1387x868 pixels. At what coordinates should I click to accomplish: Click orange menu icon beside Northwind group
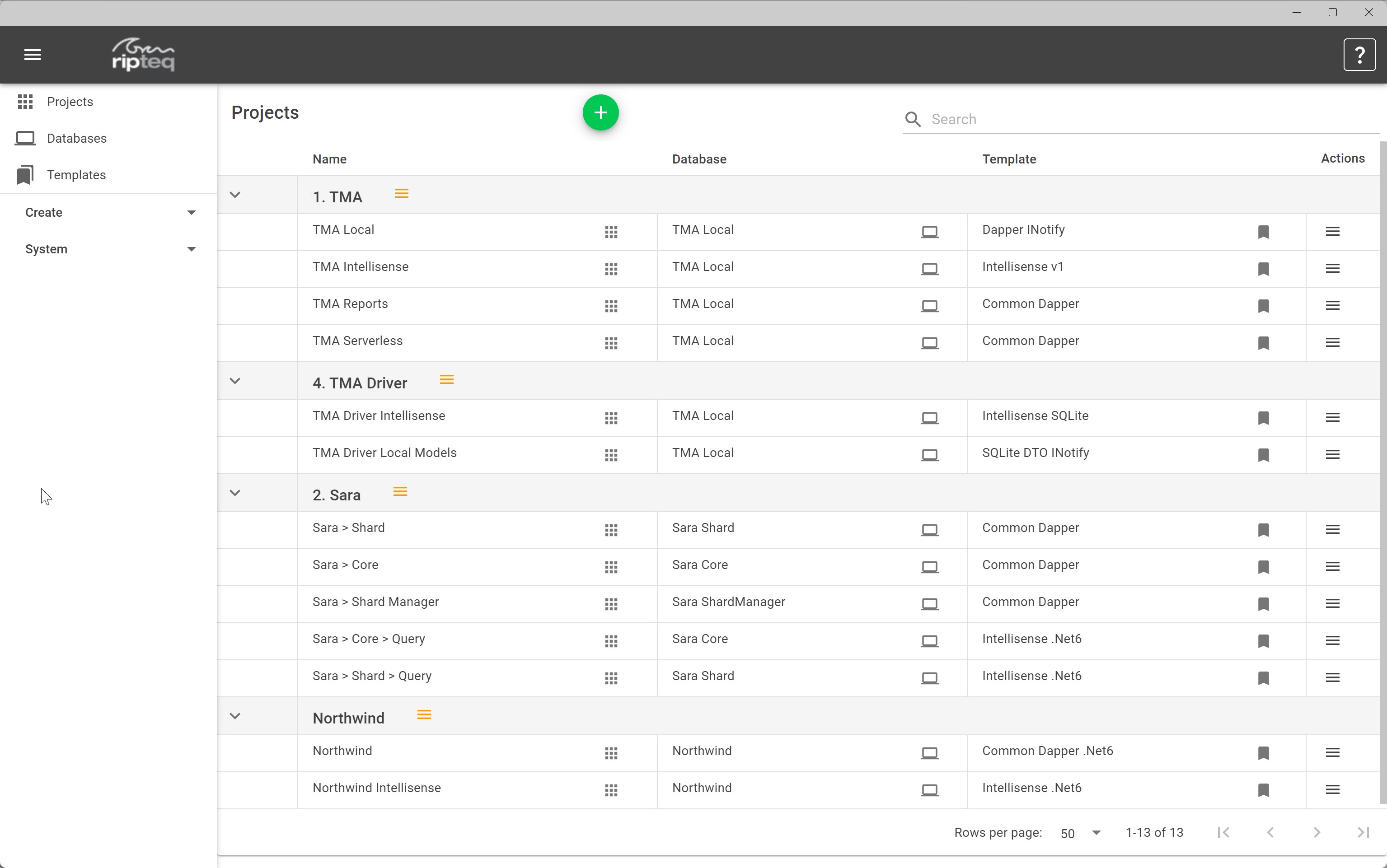pyautogui.click(x=424, y=715)
